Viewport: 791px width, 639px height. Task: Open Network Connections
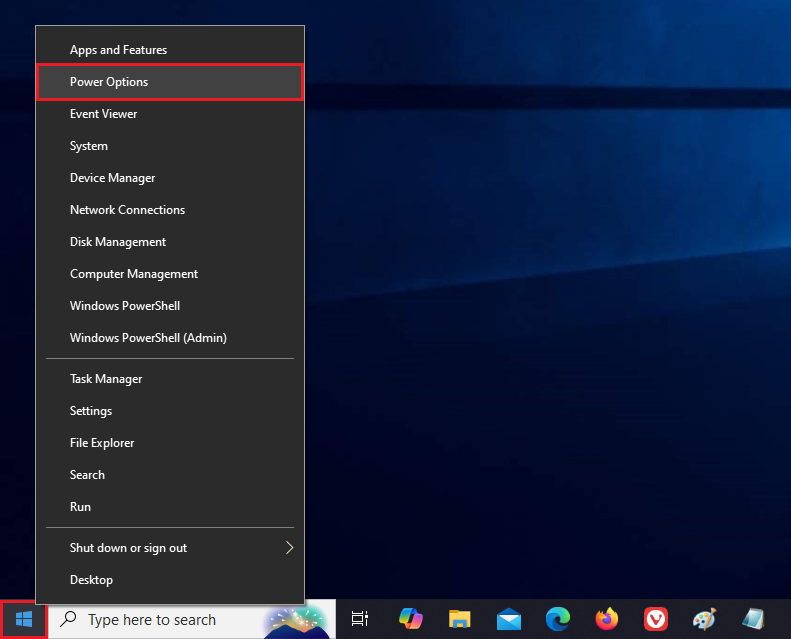pyautogui.click(x=170, y=210)
